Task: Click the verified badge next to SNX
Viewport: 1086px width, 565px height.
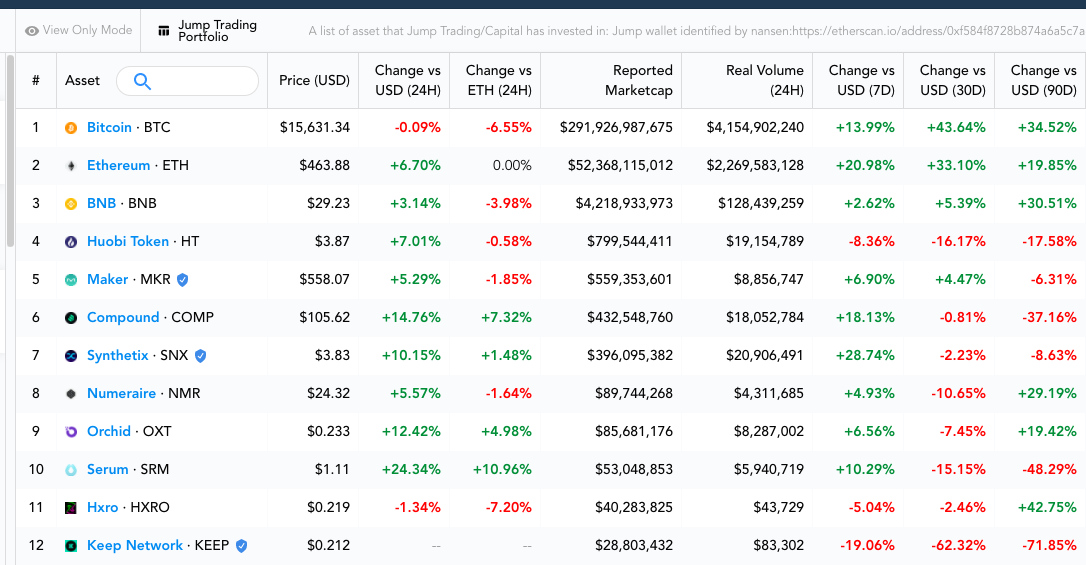Action: pos(200,356)
